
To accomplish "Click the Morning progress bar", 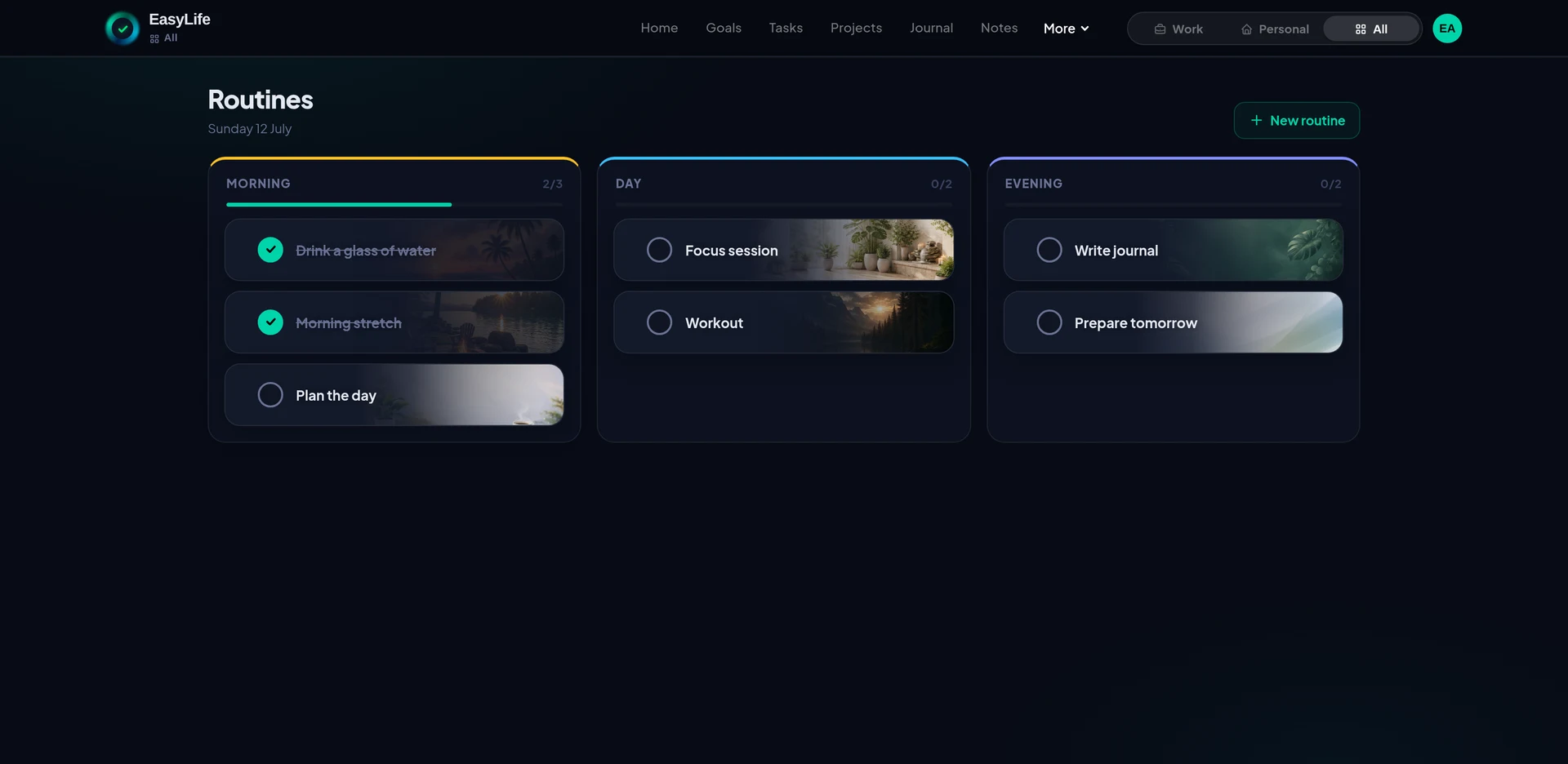I will 394,205.
